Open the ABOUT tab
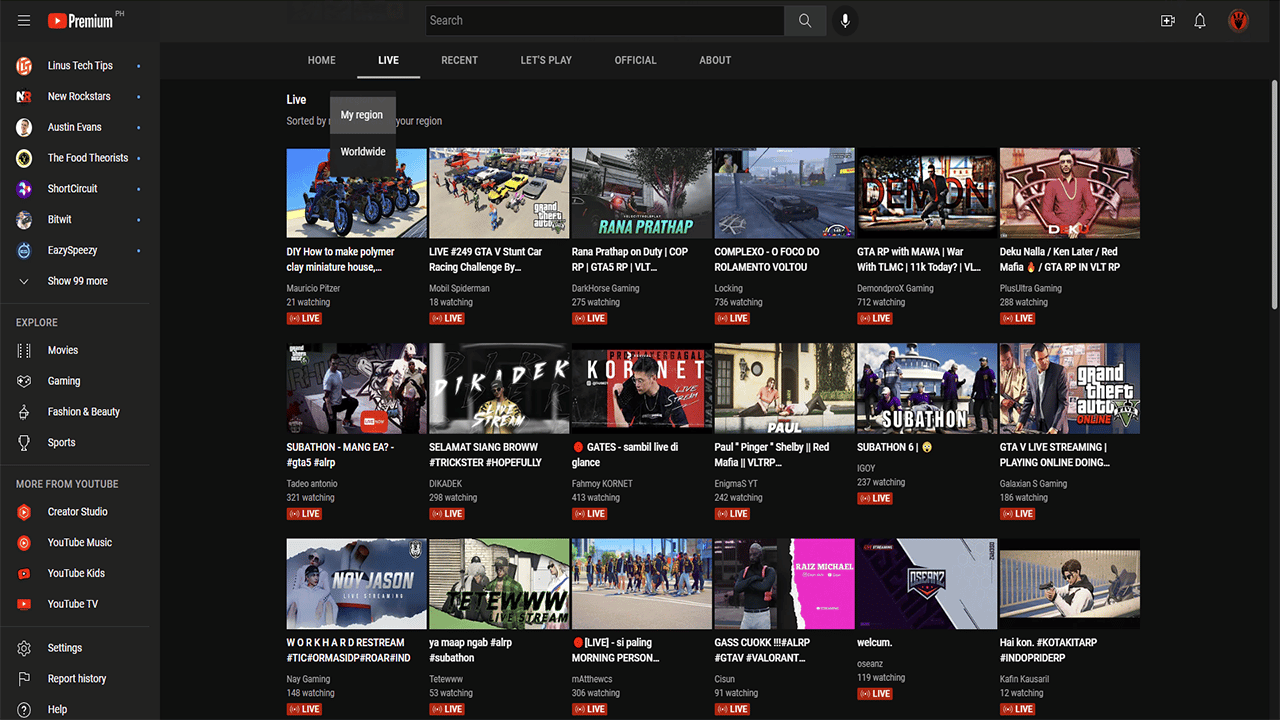This screenshot has height=720, width=1280. [x=715, y=61]
